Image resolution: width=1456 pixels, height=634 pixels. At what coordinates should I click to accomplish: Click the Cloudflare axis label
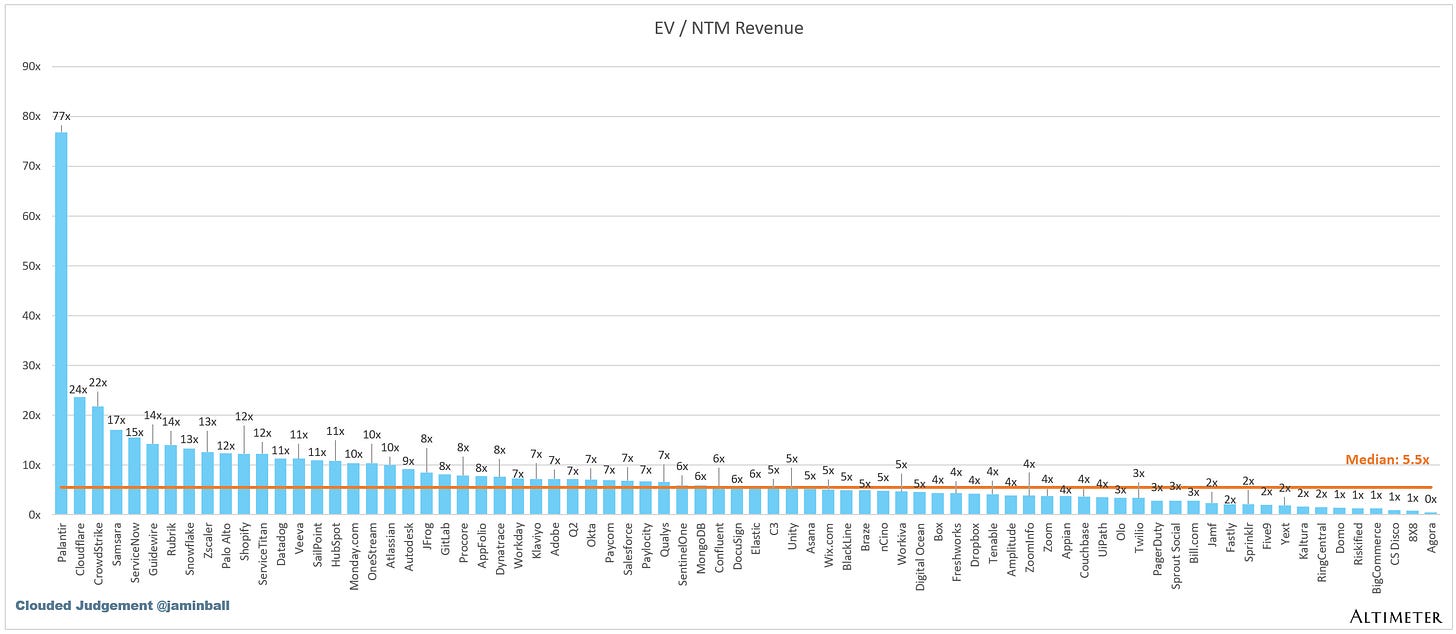(79, 547)
